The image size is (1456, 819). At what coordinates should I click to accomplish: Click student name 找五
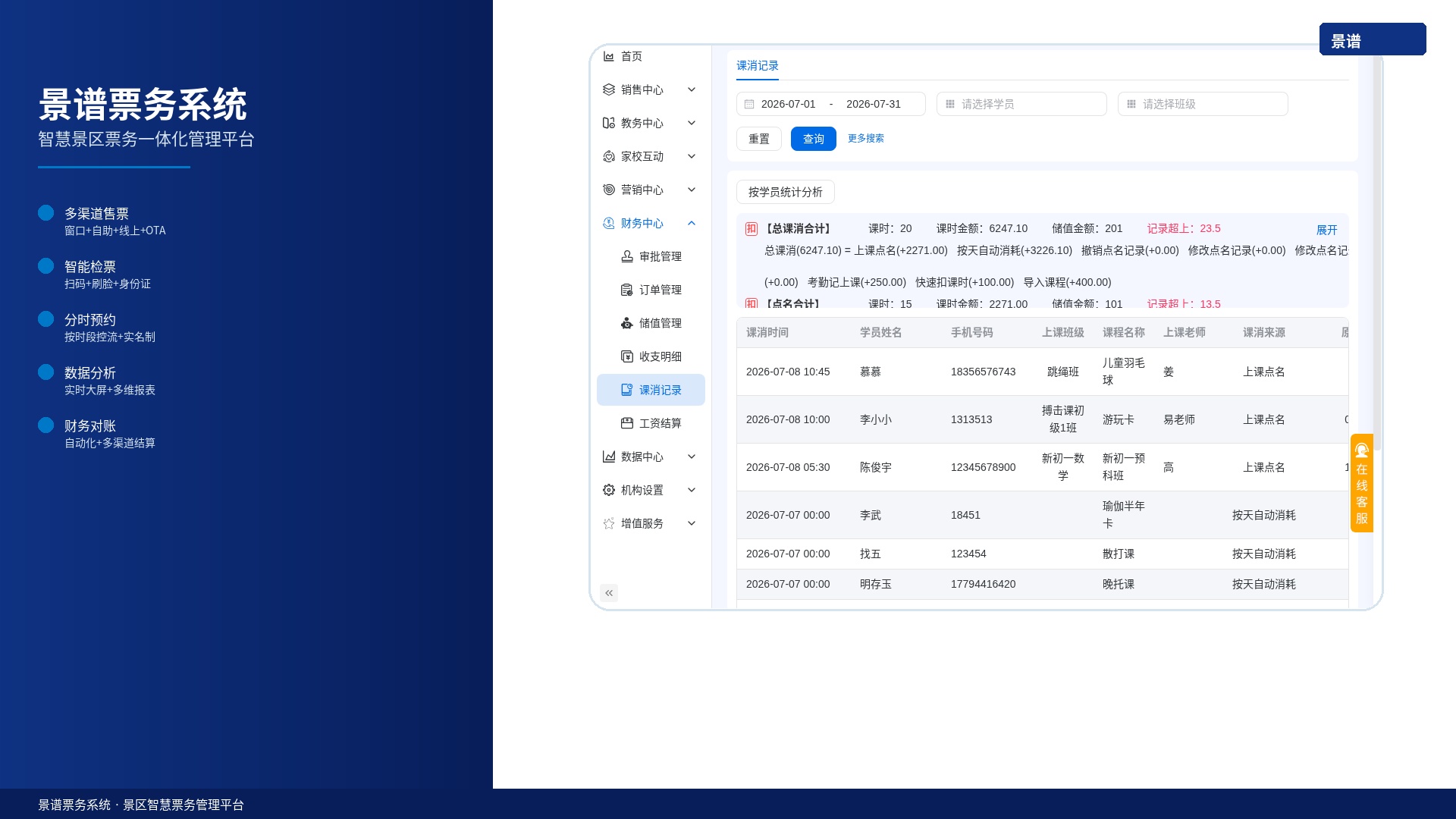870,554
